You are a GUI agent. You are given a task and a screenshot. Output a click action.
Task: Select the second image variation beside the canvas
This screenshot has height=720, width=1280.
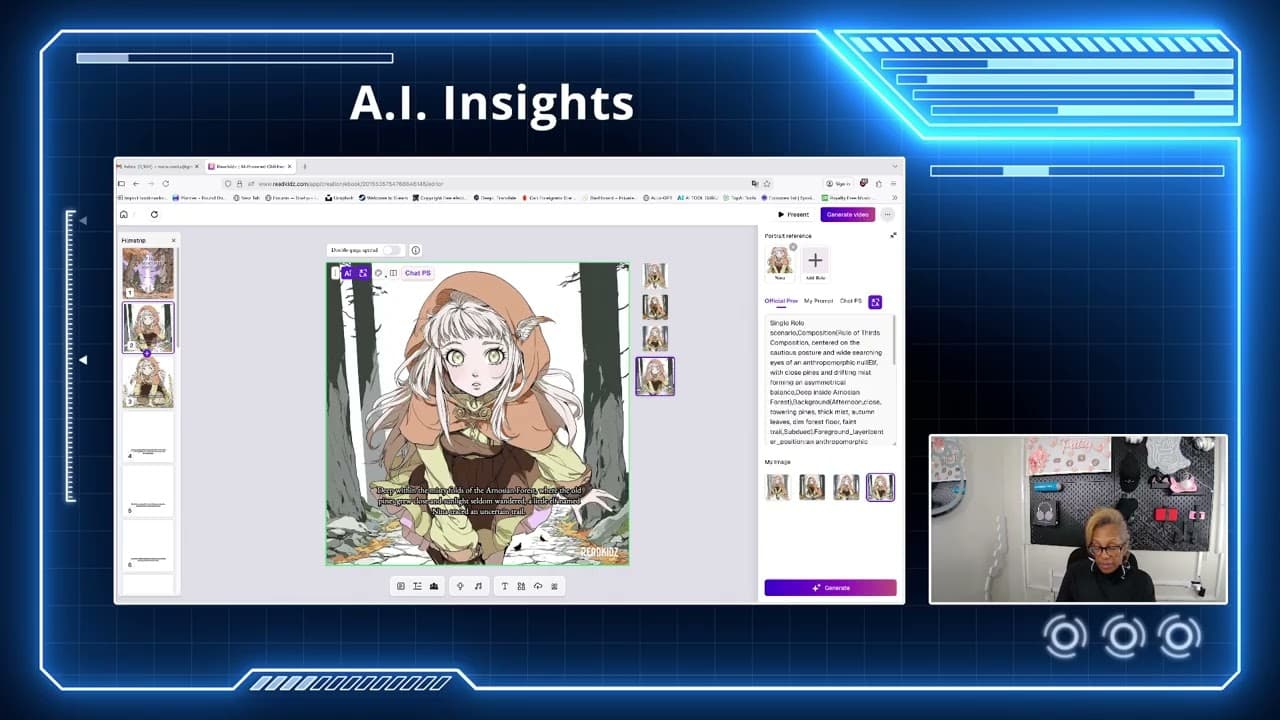click(655, 307)
